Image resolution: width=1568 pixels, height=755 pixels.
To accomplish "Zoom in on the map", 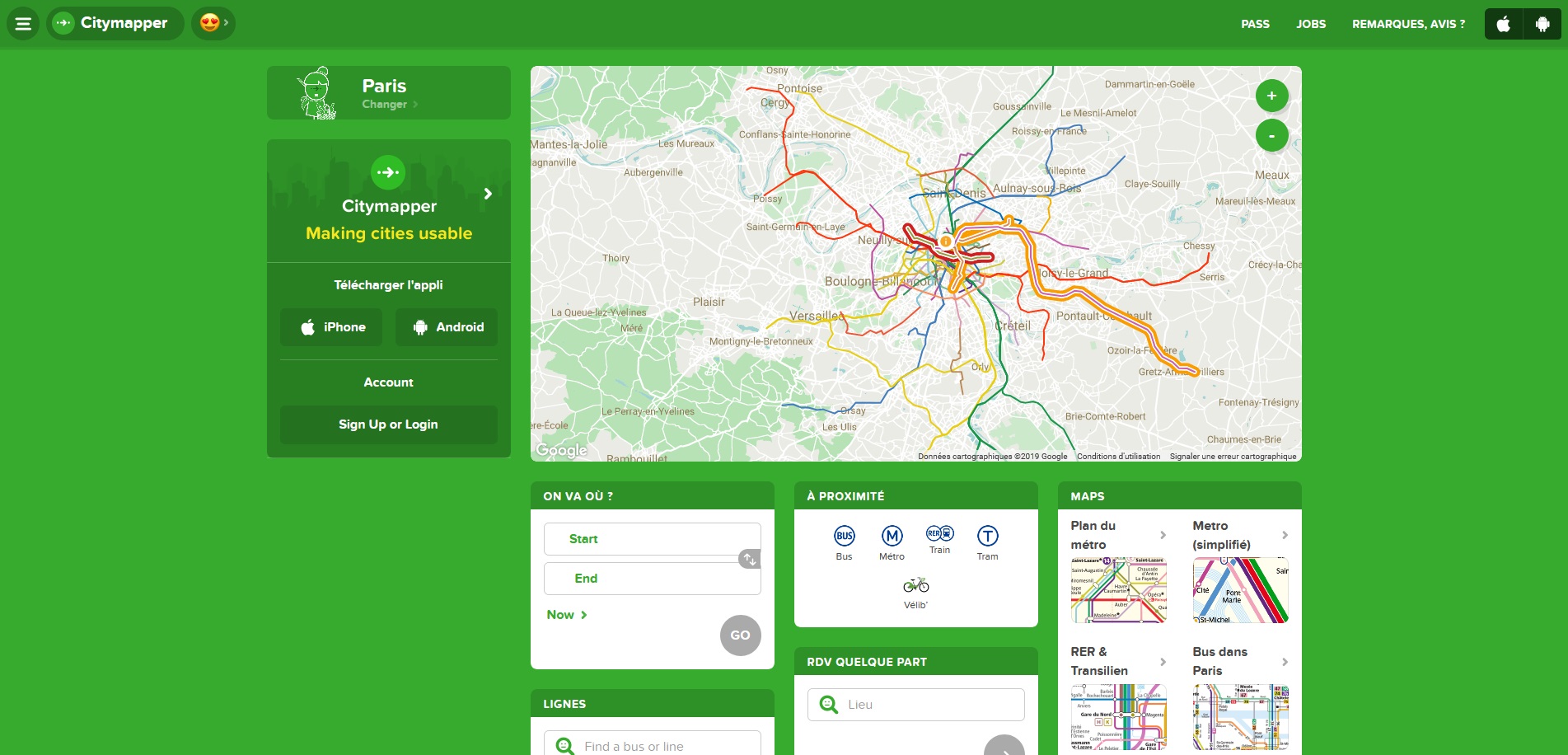I will (x=1271, y=96).
